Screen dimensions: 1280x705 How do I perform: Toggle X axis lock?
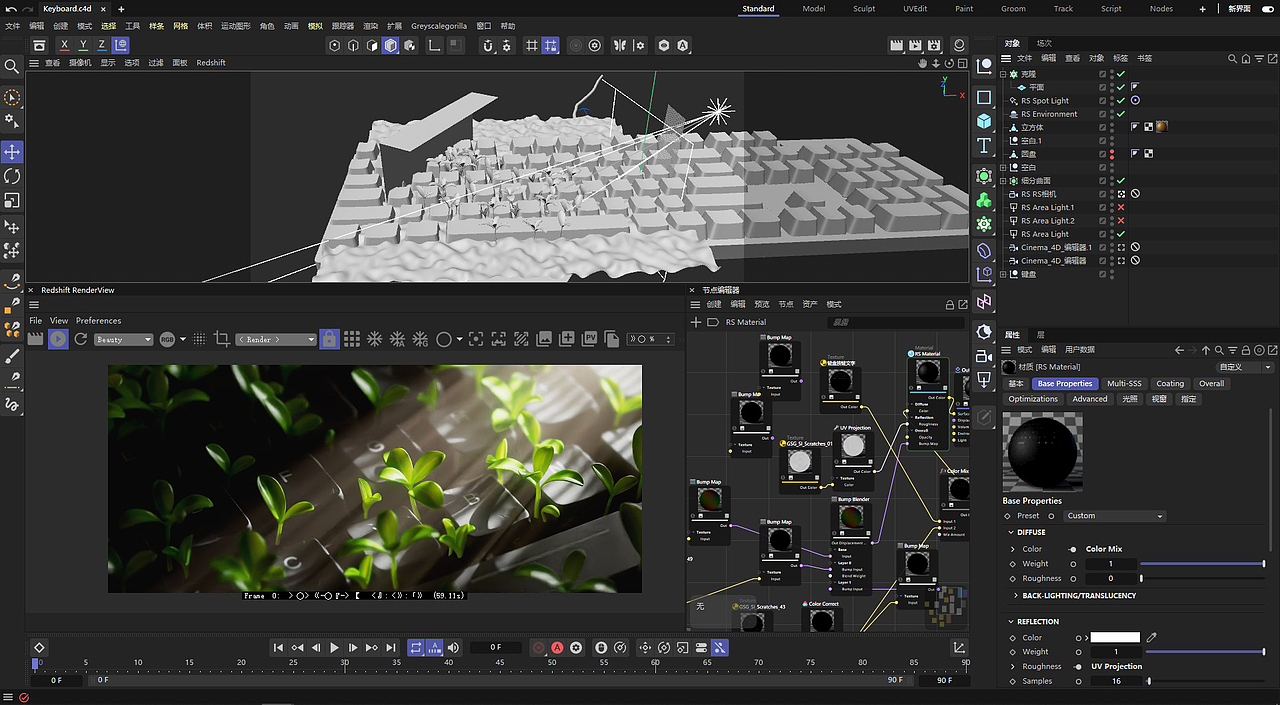click(x=65, y=45)
